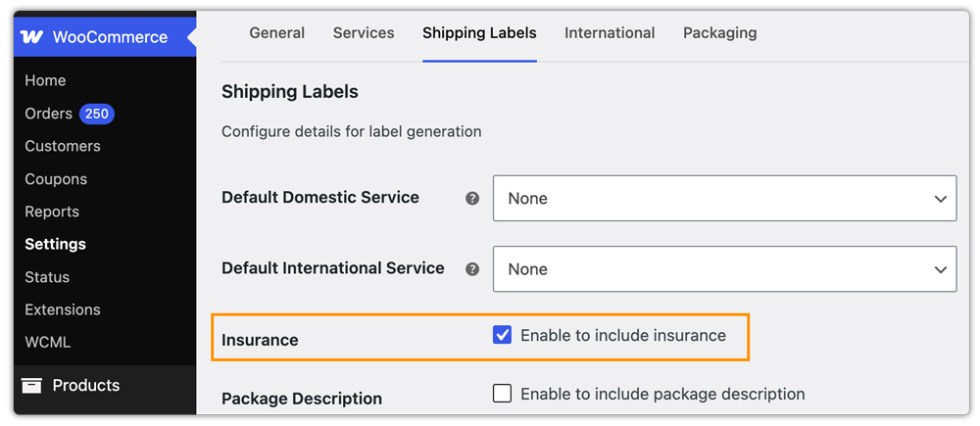The height and width of the screenshot is (426, 980).
Task: Enable the include package description checkbox
Action: tap(502, 394)
